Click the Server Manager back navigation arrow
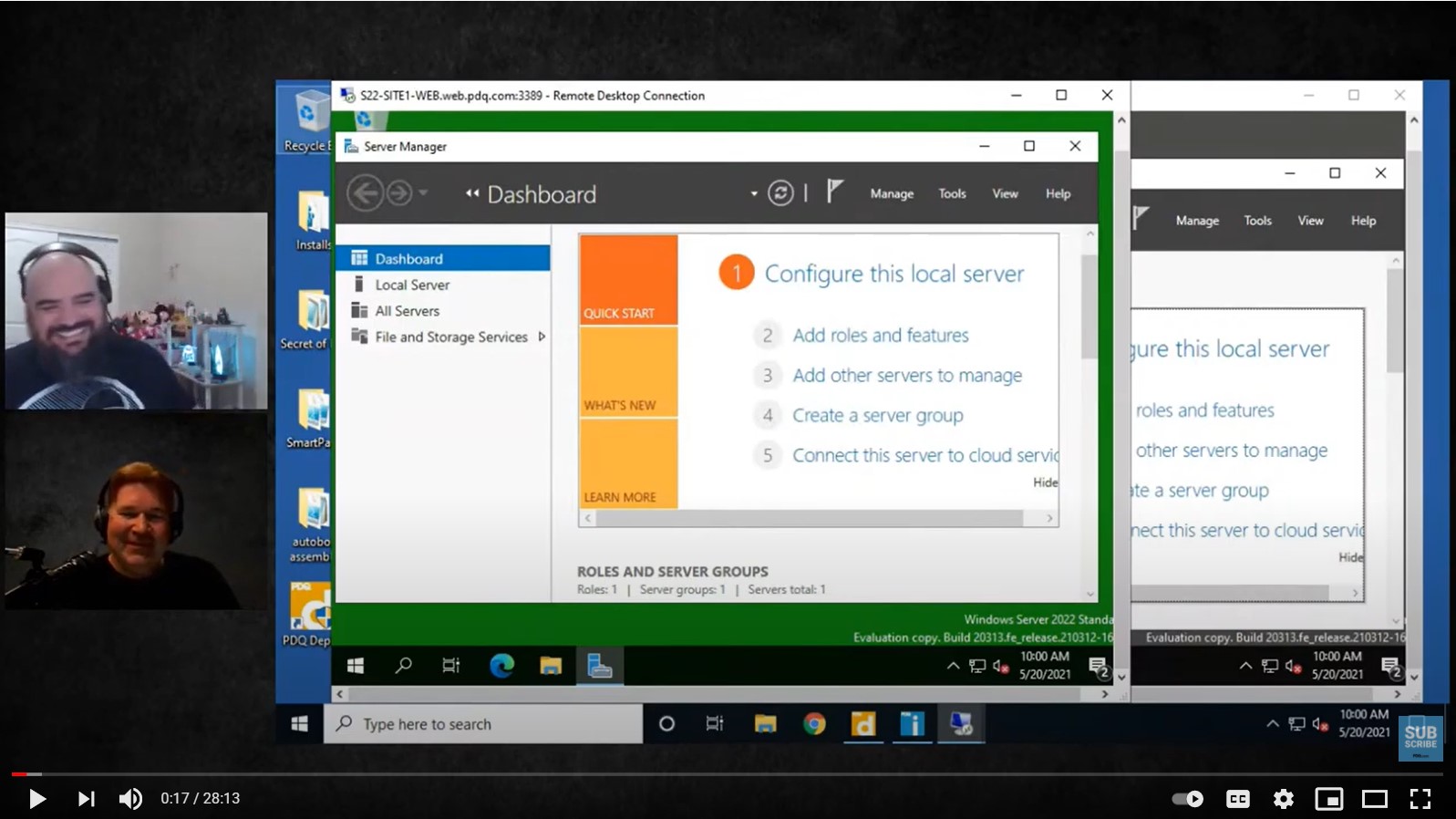 coord(366,193)
